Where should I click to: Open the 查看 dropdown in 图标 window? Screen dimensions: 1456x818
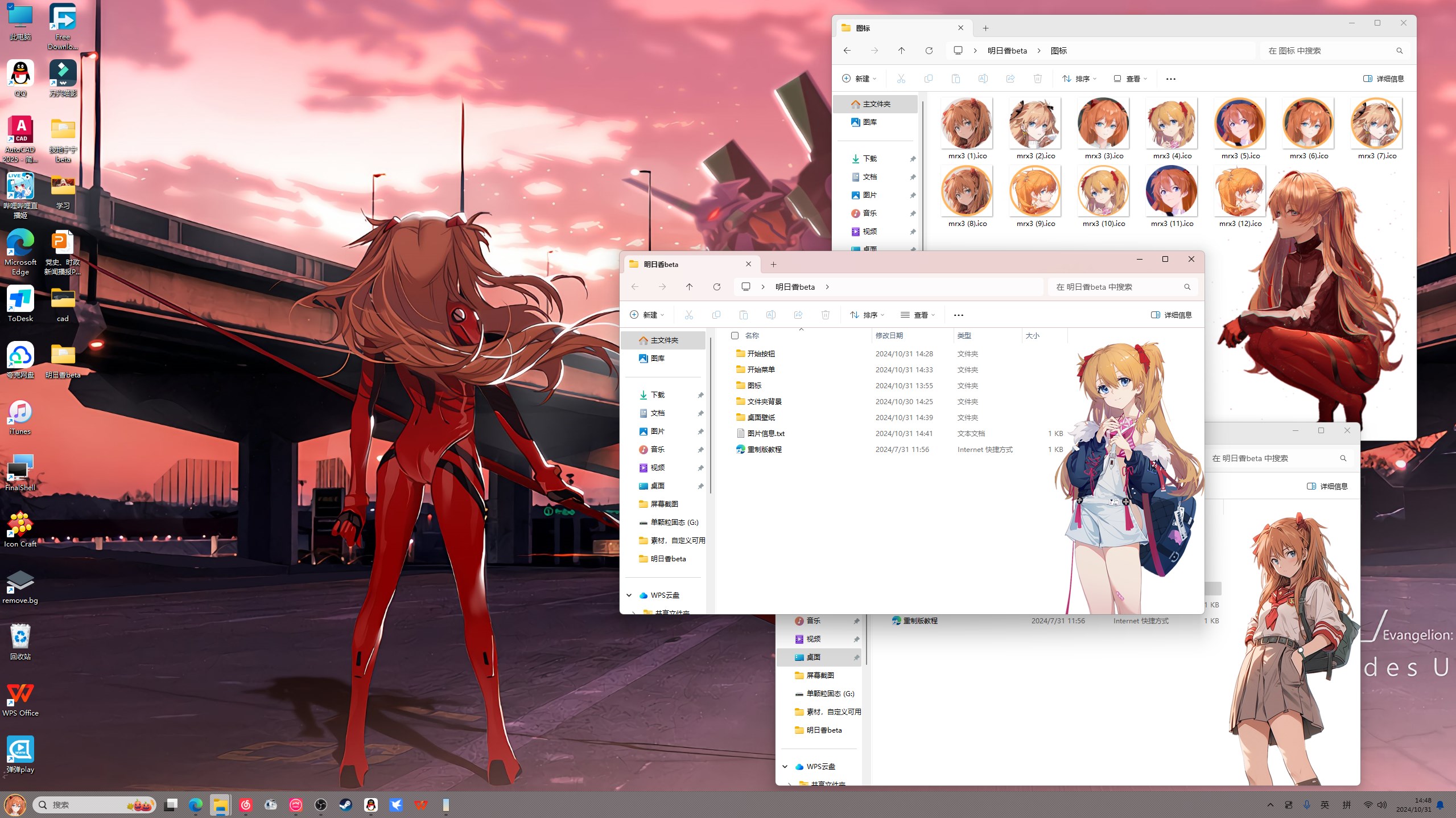coord(1130,79)
